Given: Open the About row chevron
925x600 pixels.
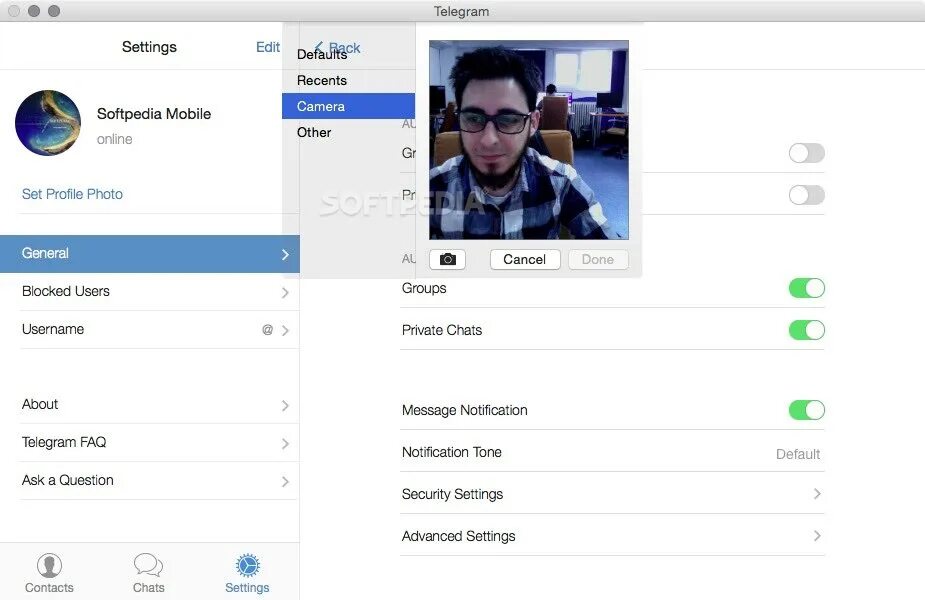Looking at the screenshot, I should click(x=285, y=406).
